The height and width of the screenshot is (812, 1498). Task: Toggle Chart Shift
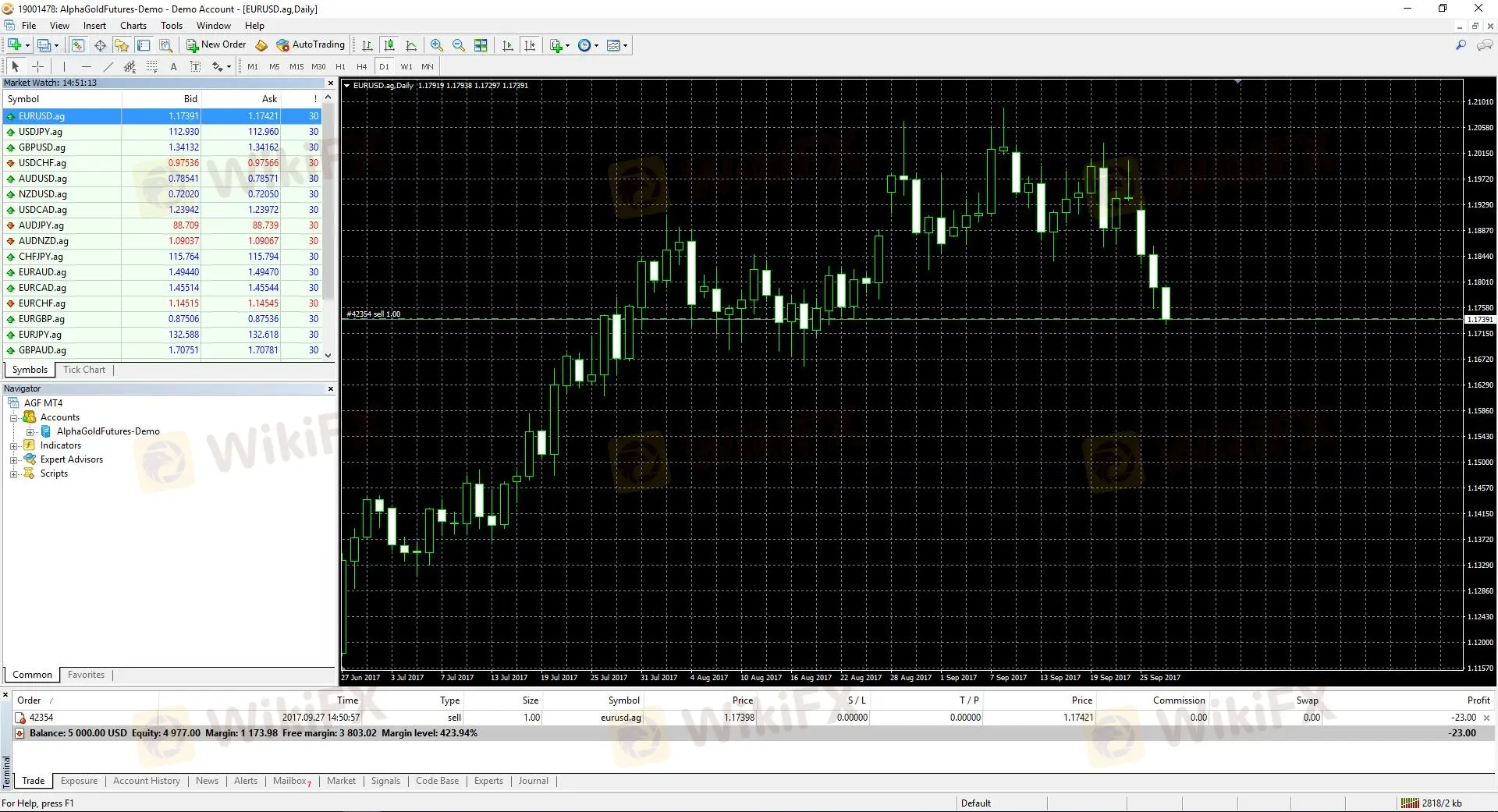(530, 45)
